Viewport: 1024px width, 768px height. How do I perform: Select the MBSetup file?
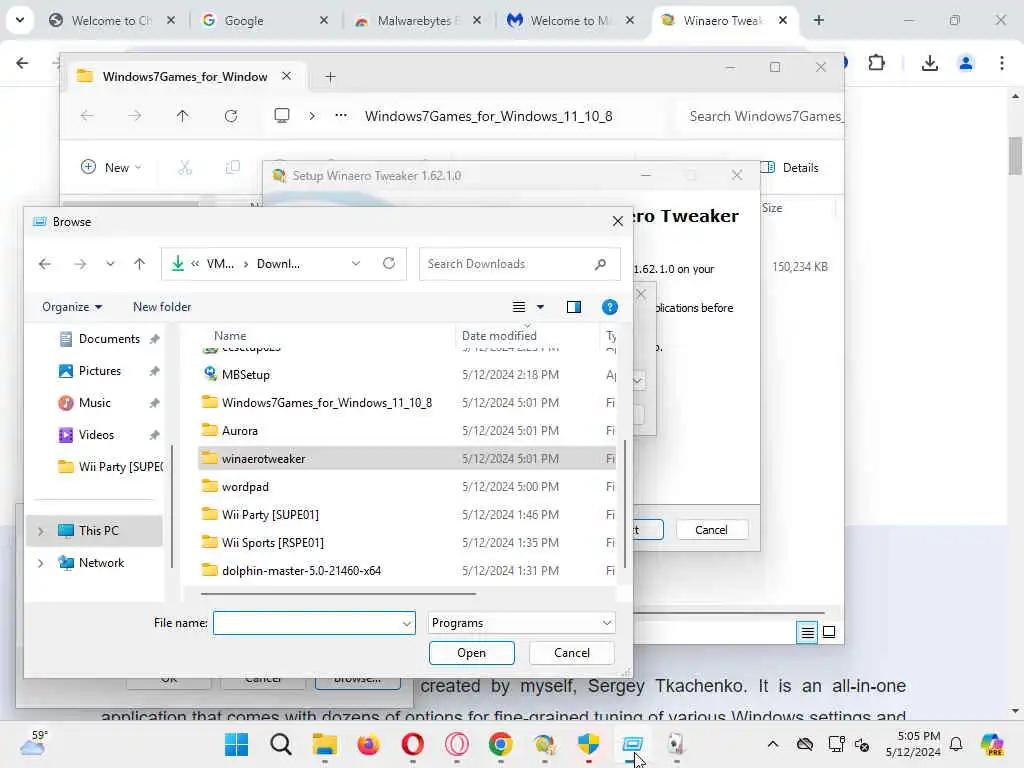click(246, 375)
